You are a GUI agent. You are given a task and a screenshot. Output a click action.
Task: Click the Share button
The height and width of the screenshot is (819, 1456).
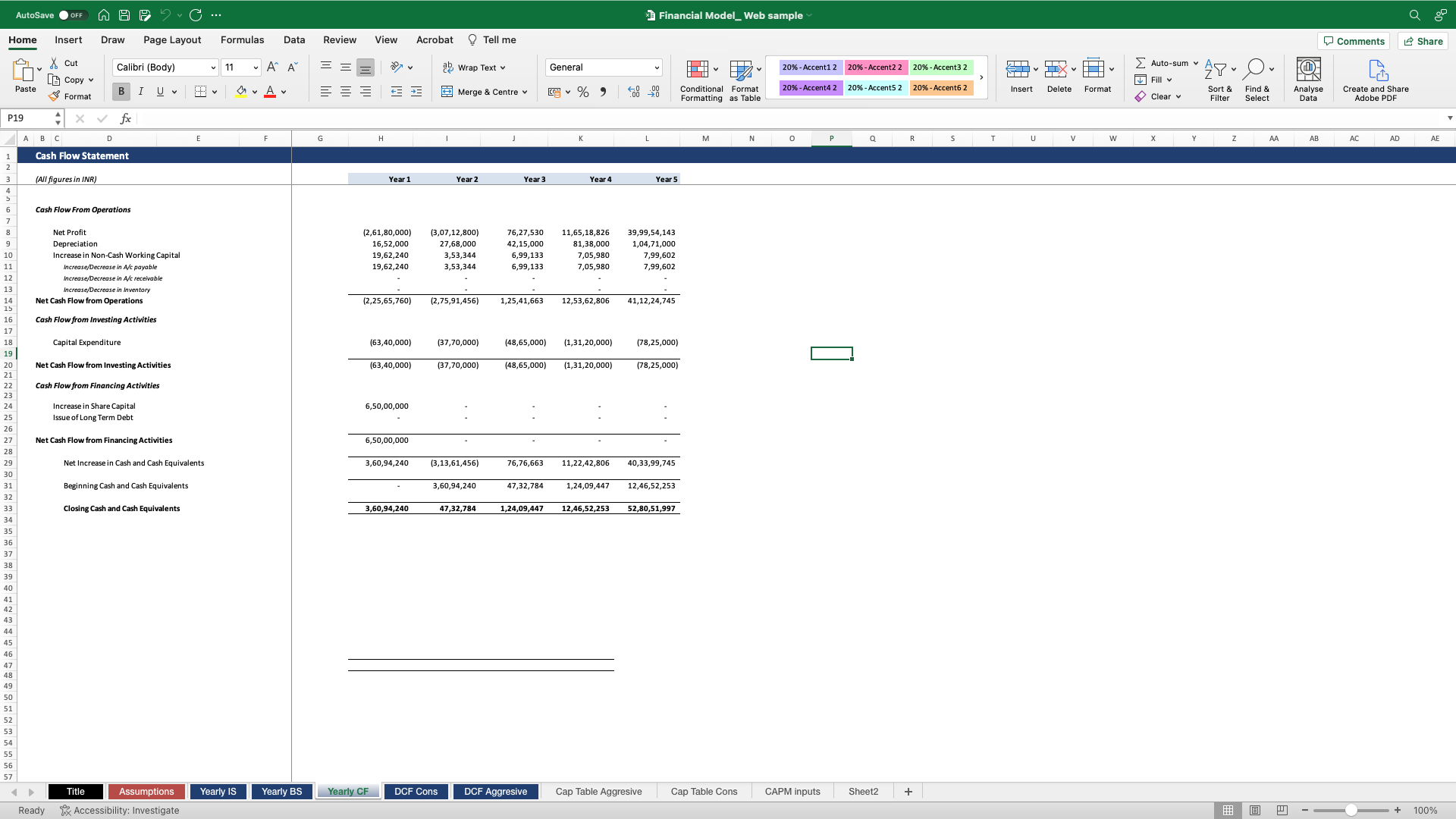pyautogui.click(x=1423, y=41)
